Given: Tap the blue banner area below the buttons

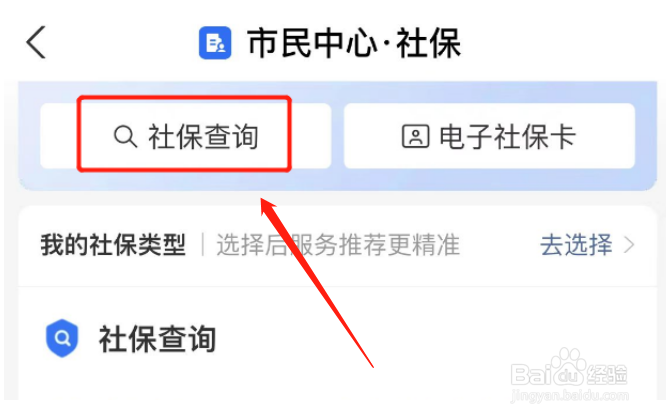Looking at the screenshot, I should [338, 180].
